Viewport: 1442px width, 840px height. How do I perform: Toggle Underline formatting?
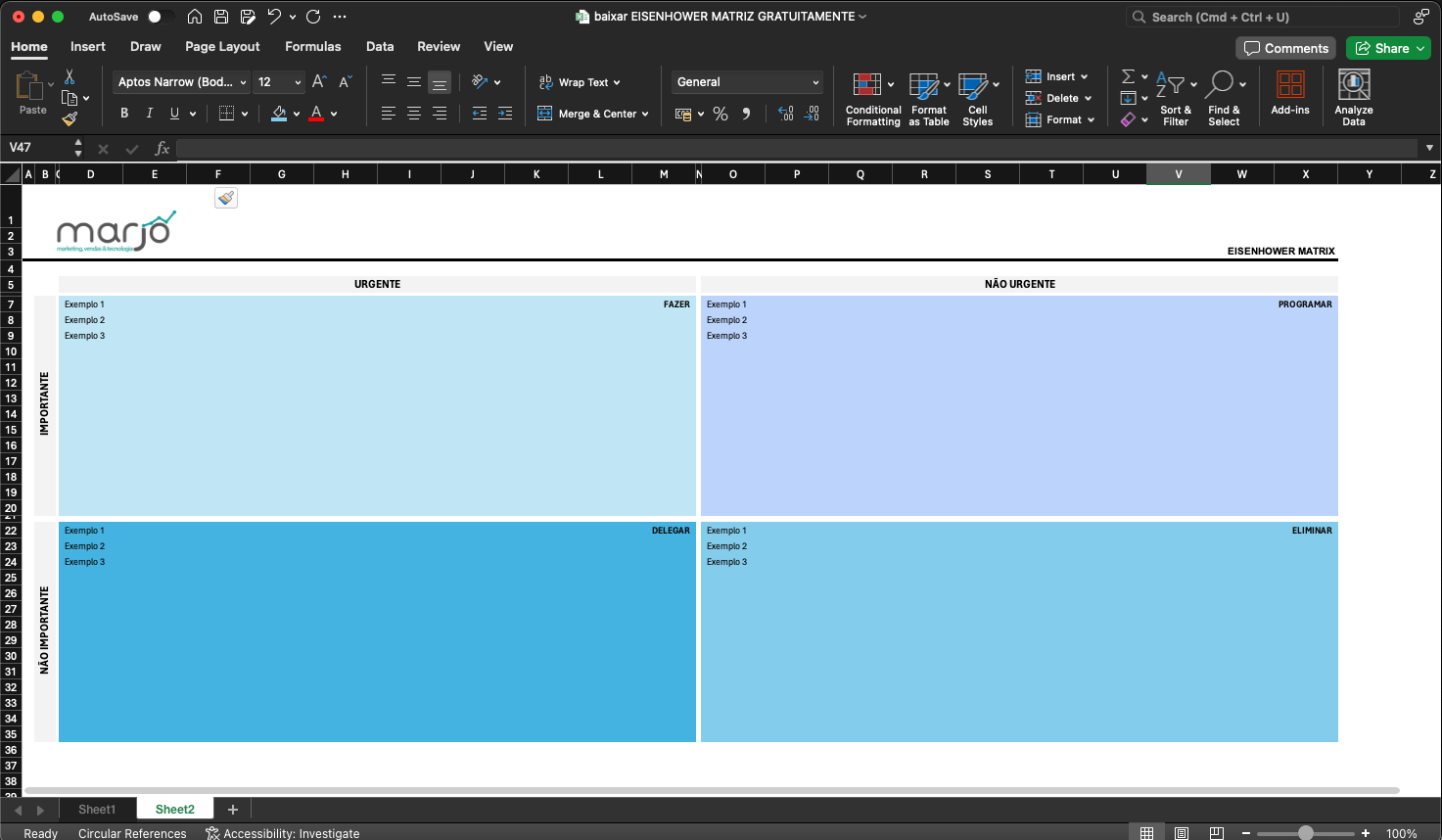pyautogui.click(x=174, y=114)
